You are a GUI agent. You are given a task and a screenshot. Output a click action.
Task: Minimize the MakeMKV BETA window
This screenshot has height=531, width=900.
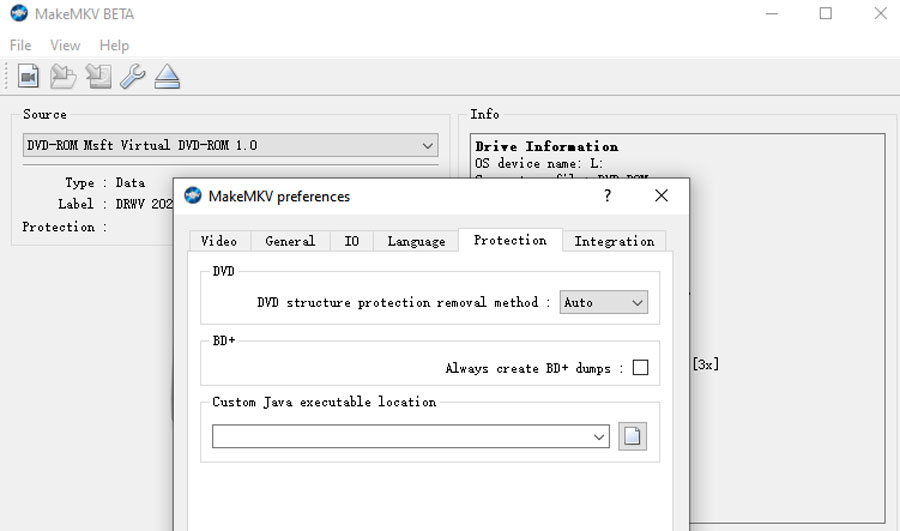coord(771,13)
